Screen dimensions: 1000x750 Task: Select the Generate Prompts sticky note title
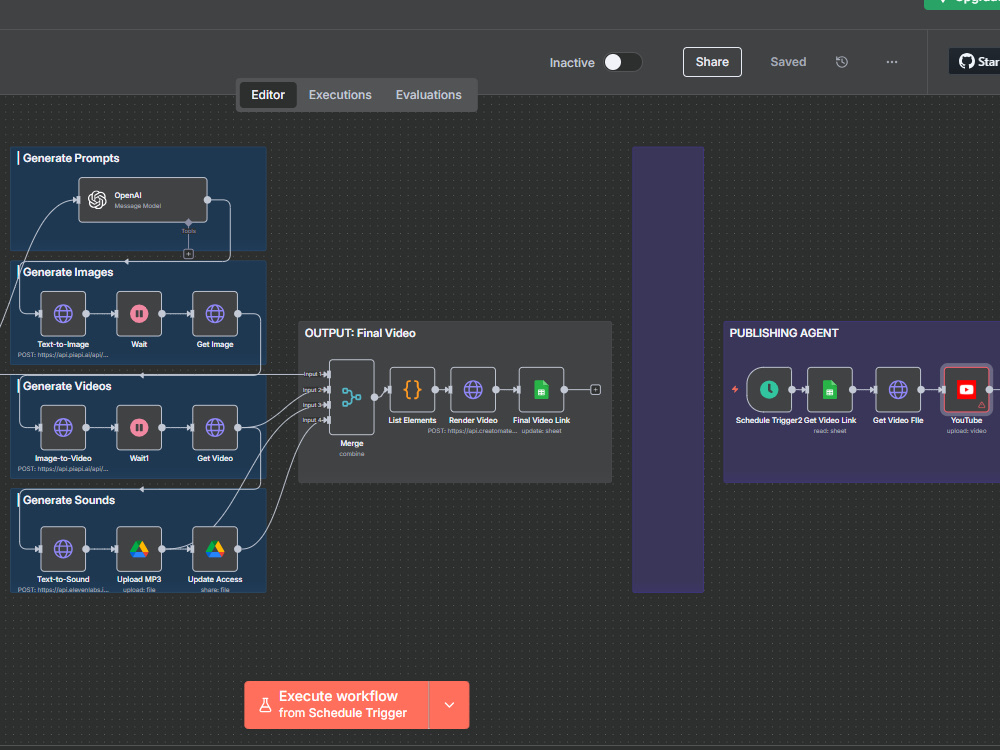tap(71, 158)
